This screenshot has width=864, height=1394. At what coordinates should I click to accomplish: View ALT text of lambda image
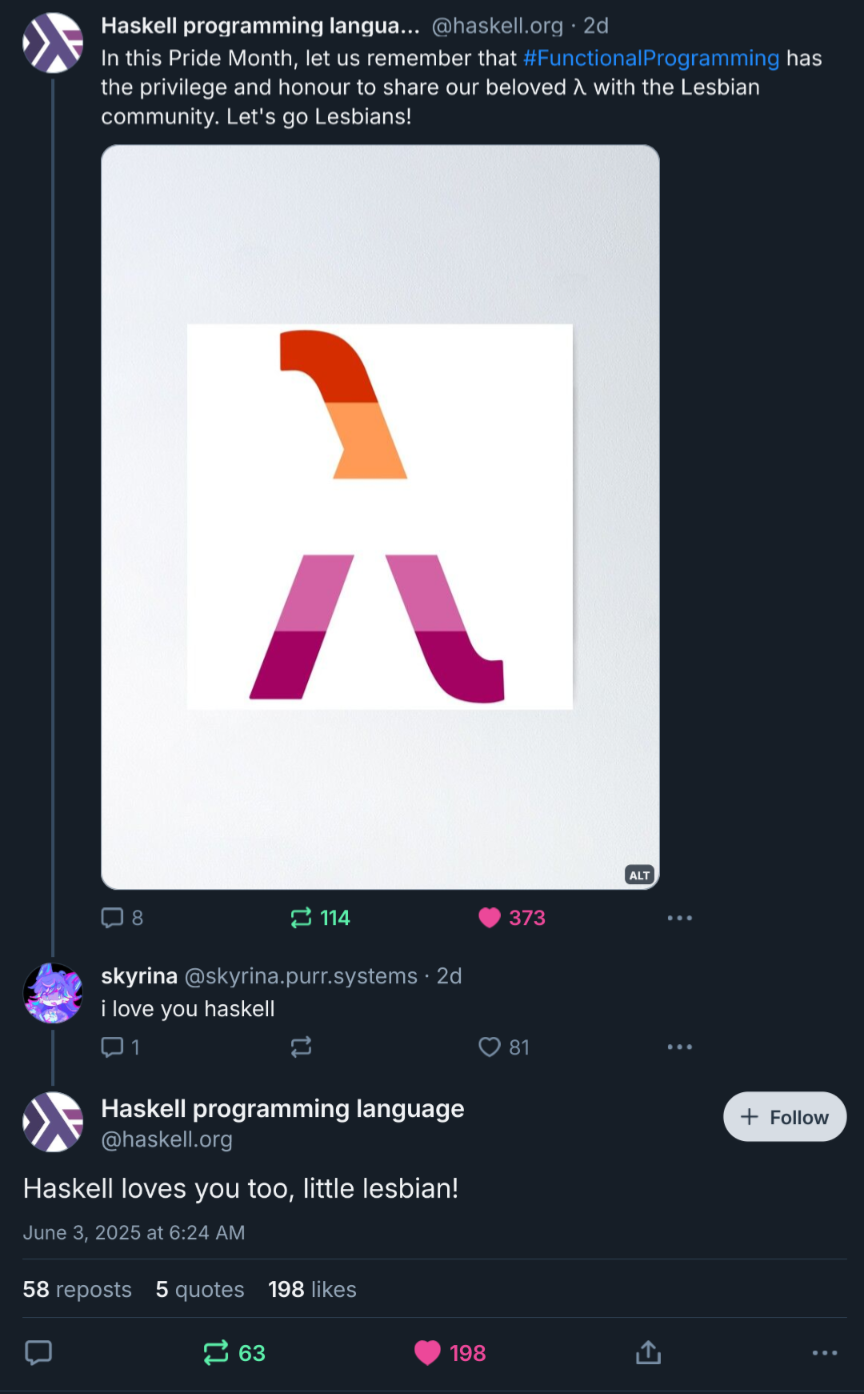[639, 875]
